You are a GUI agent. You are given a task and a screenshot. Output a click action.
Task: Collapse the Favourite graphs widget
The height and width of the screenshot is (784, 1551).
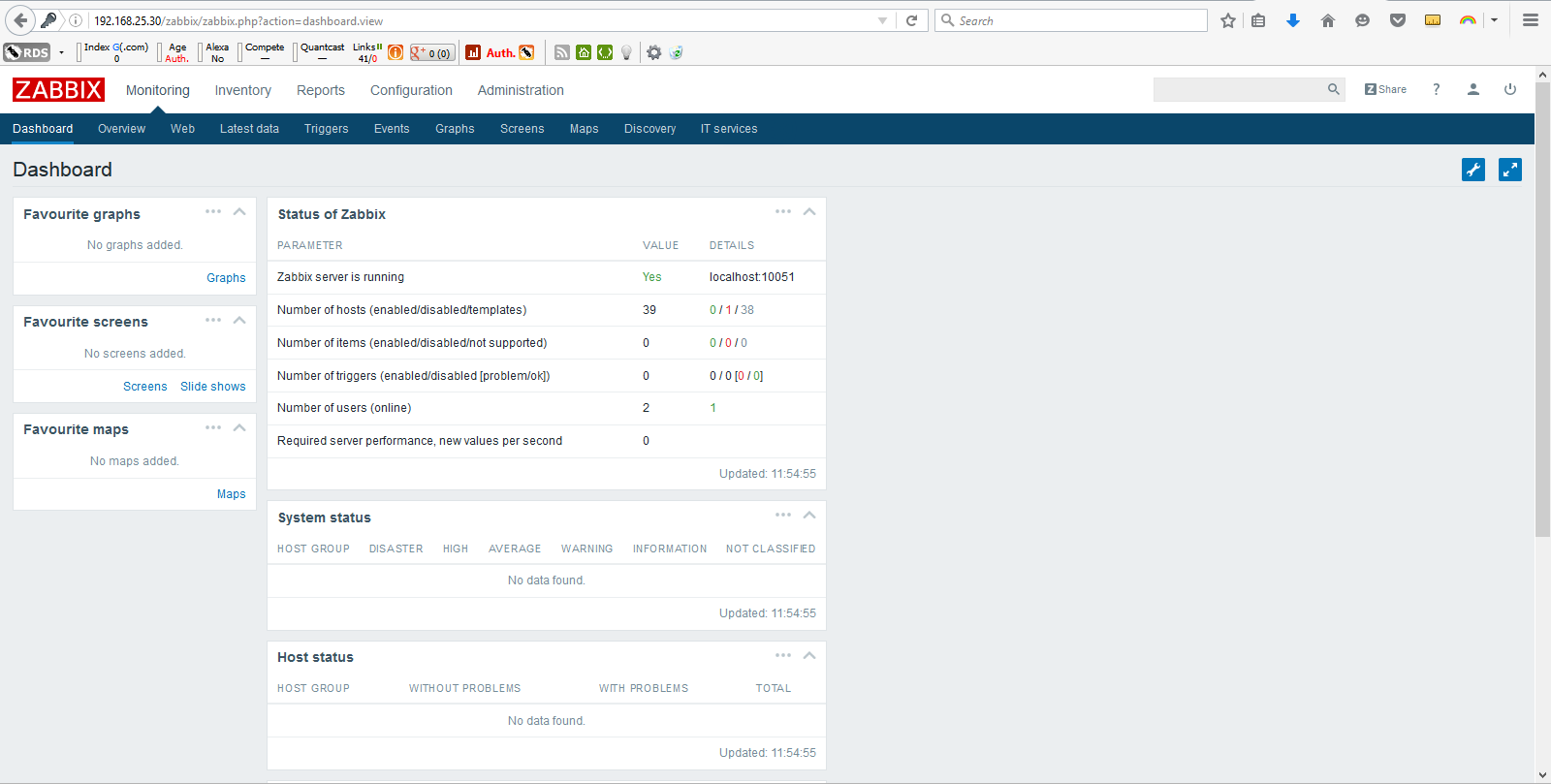(x=239, y=212)
